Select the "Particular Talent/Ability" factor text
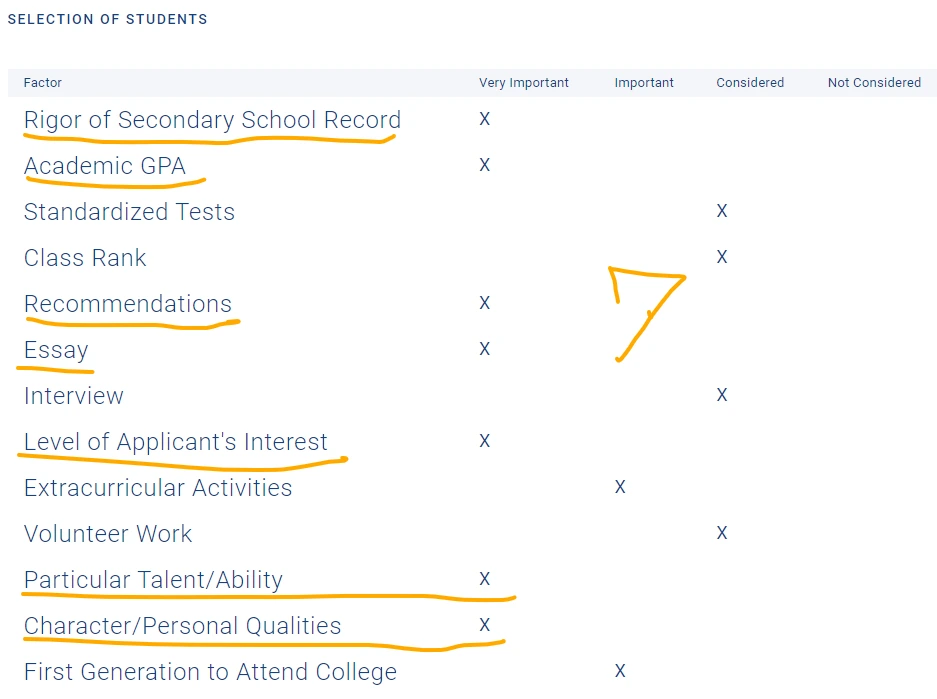The width and height of the screenshot is (937, 699). [153, 580]
